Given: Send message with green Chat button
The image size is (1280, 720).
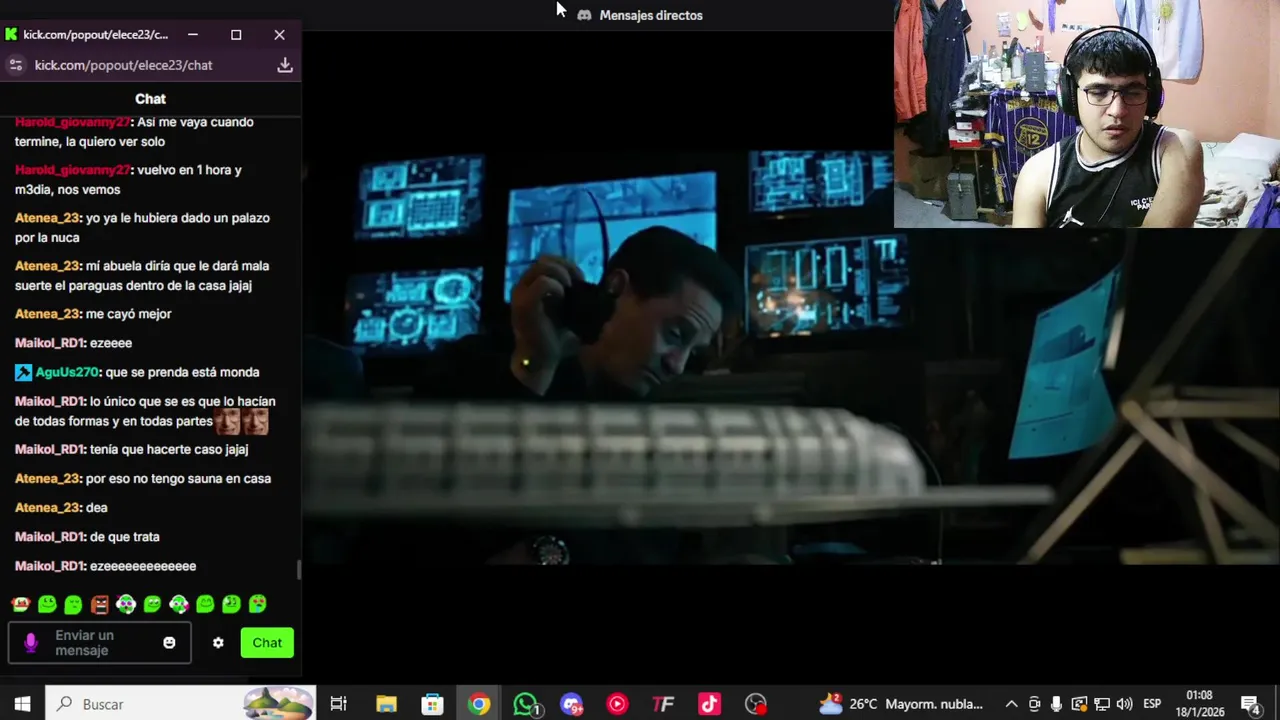Looking at the screenshot, I should click(x=267, y=643).
